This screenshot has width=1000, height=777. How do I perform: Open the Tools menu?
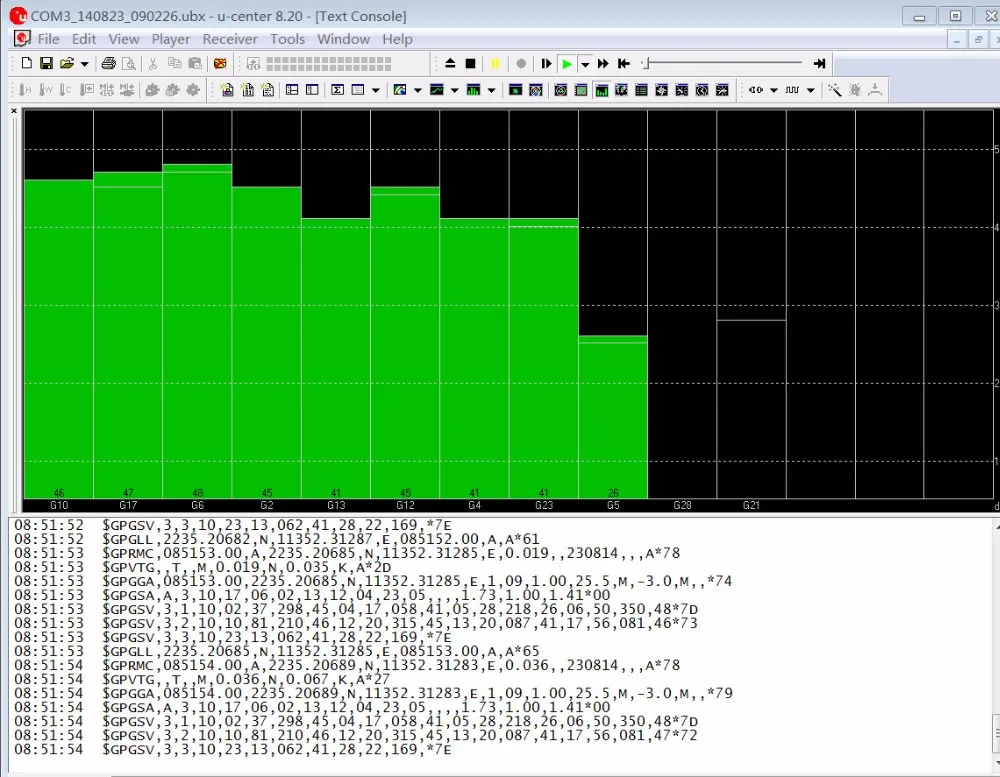tap(288, 39)
